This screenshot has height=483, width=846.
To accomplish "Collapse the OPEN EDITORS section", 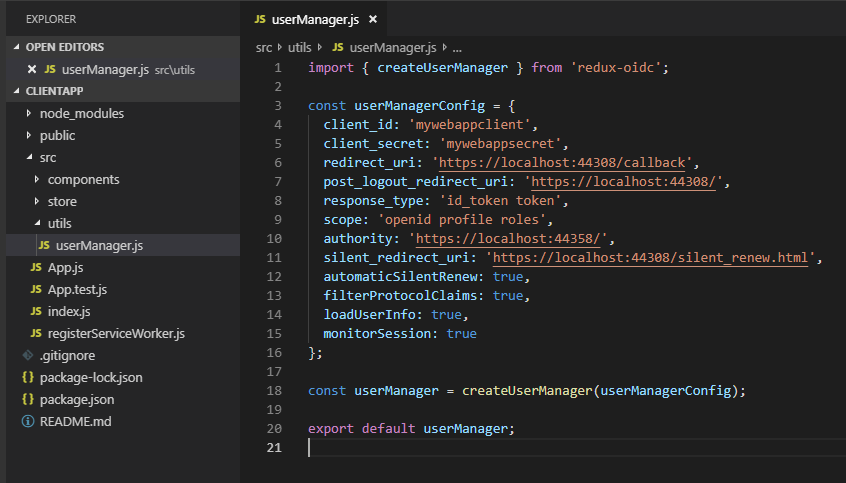I will click(17, 47).
